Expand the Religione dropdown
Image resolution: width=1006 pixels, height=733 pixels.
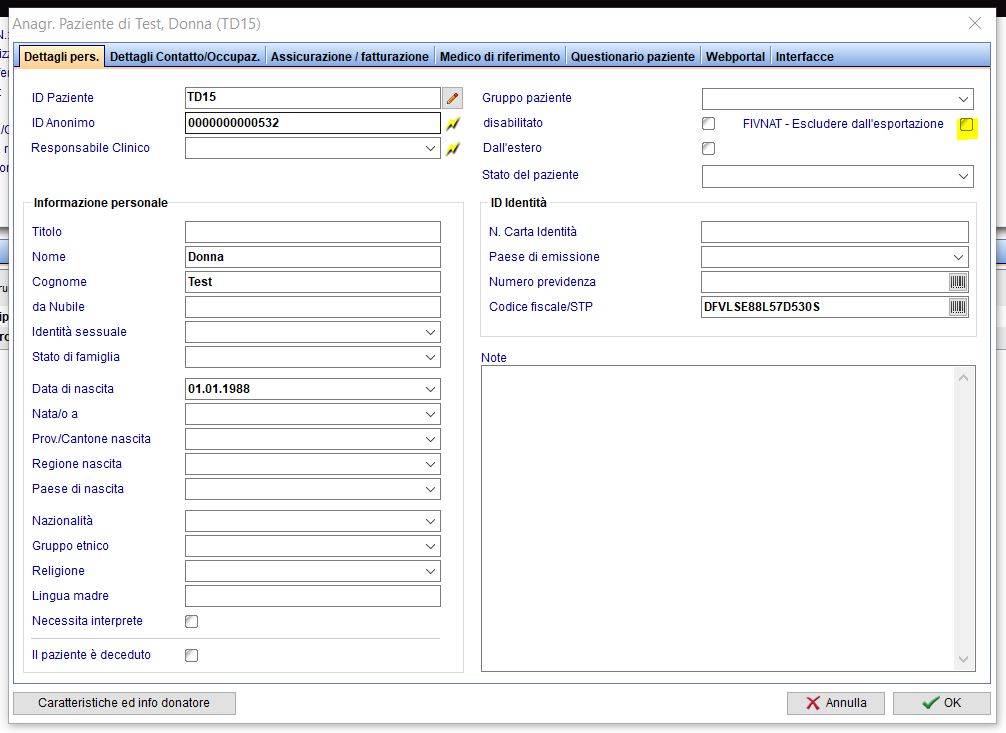tap(430, 571)
